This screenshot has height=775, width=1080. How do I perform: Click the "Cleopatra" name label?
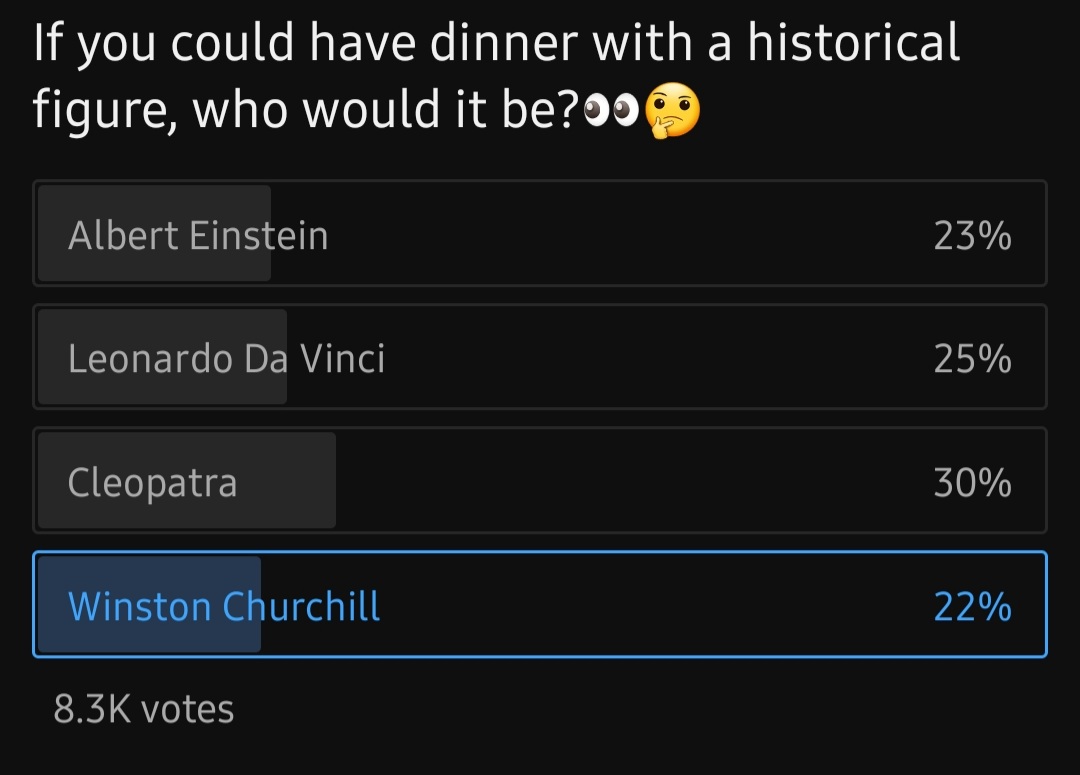tap(153, 484)
